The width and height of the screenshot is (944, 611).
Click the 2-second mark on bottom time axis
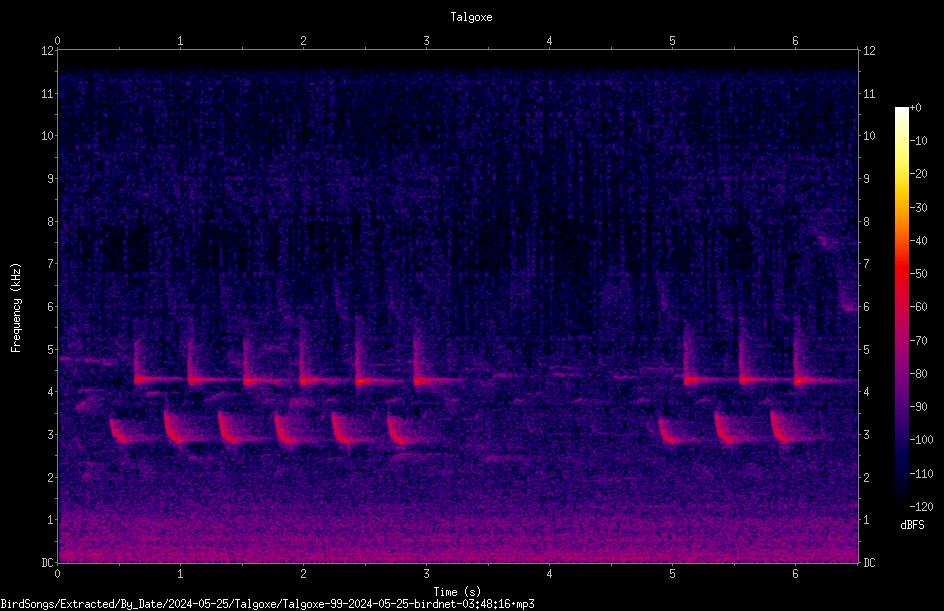303,574
